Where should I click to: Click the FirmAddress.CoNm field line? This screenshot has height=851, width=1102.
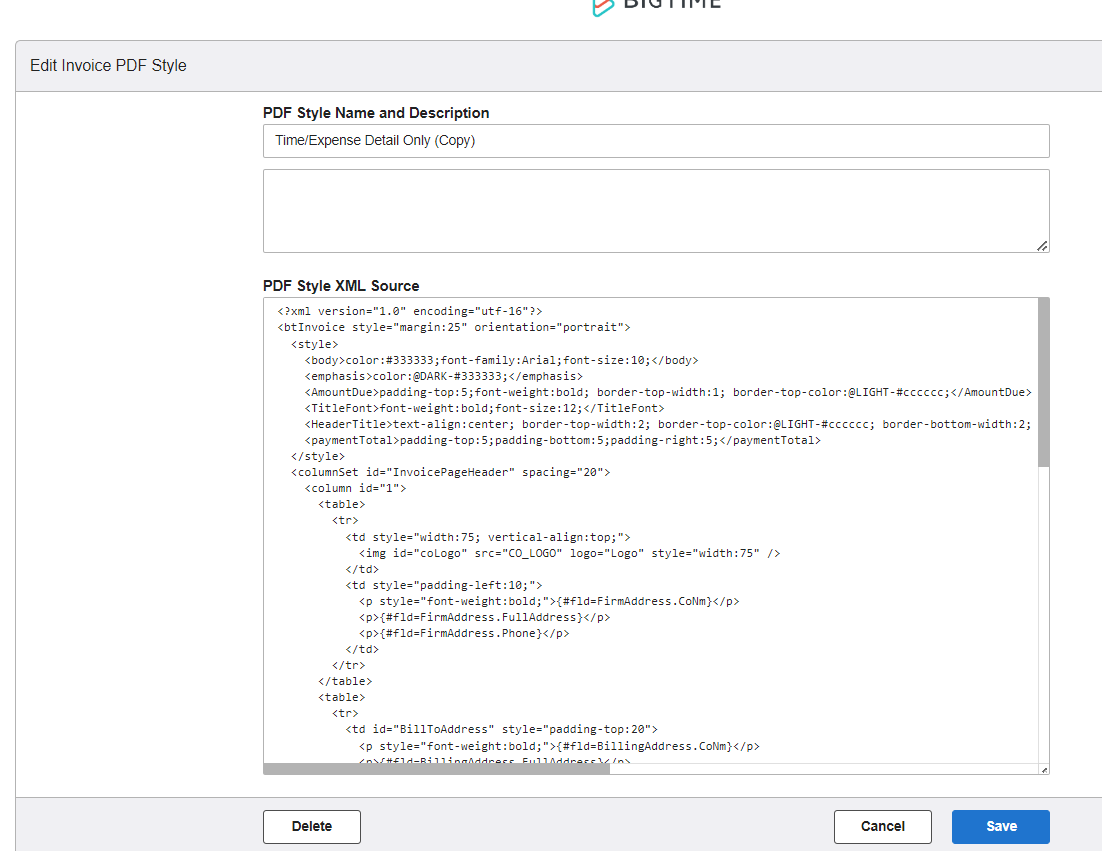549,602
